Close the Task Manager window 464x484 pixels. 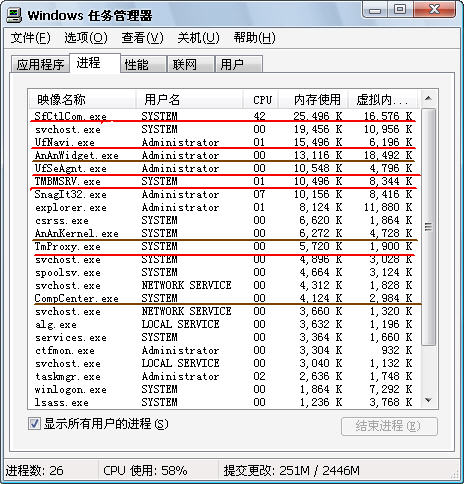tap(434, 9)
